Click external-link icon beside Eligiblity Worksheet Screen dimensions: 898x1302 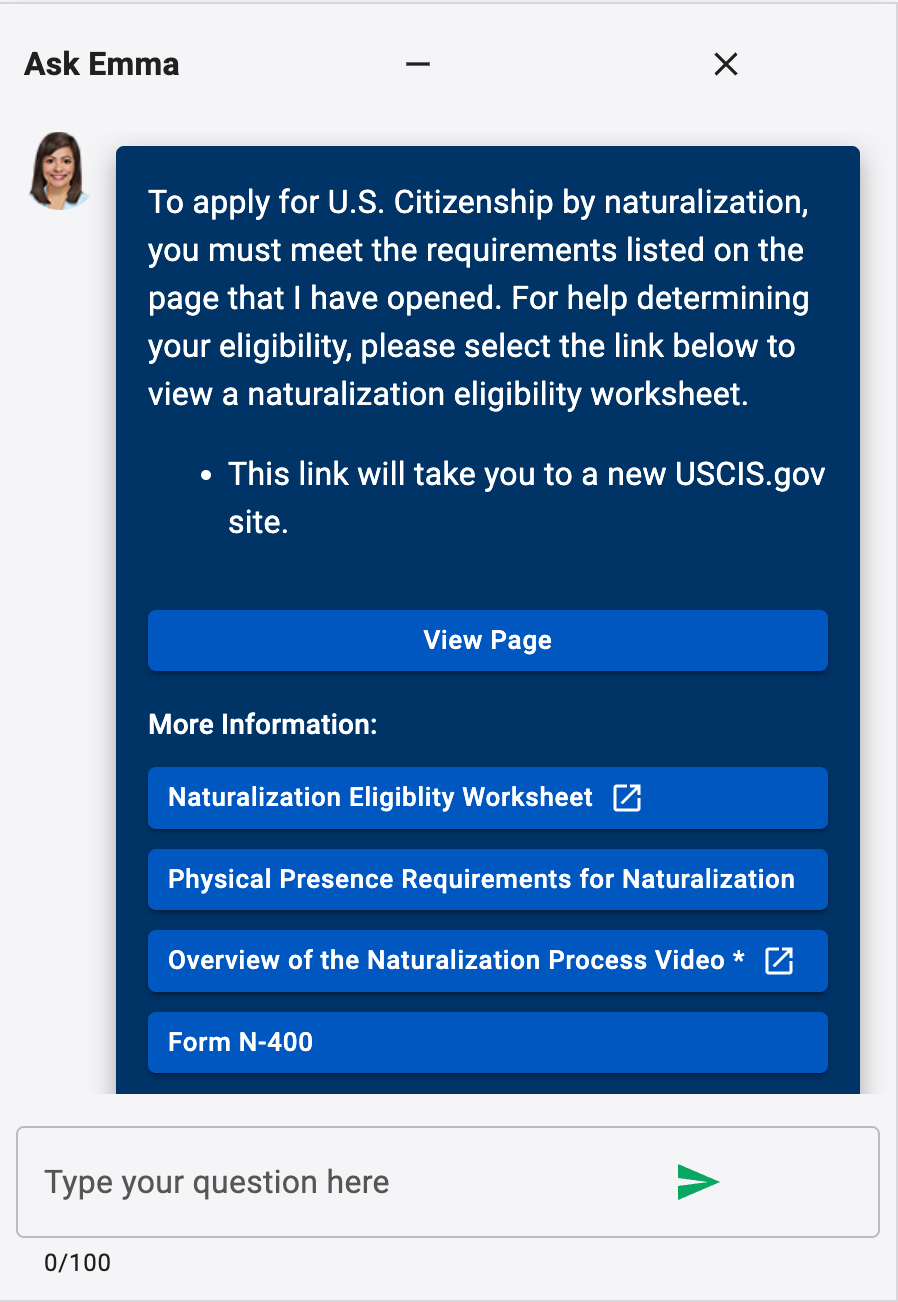coord(627,798)
